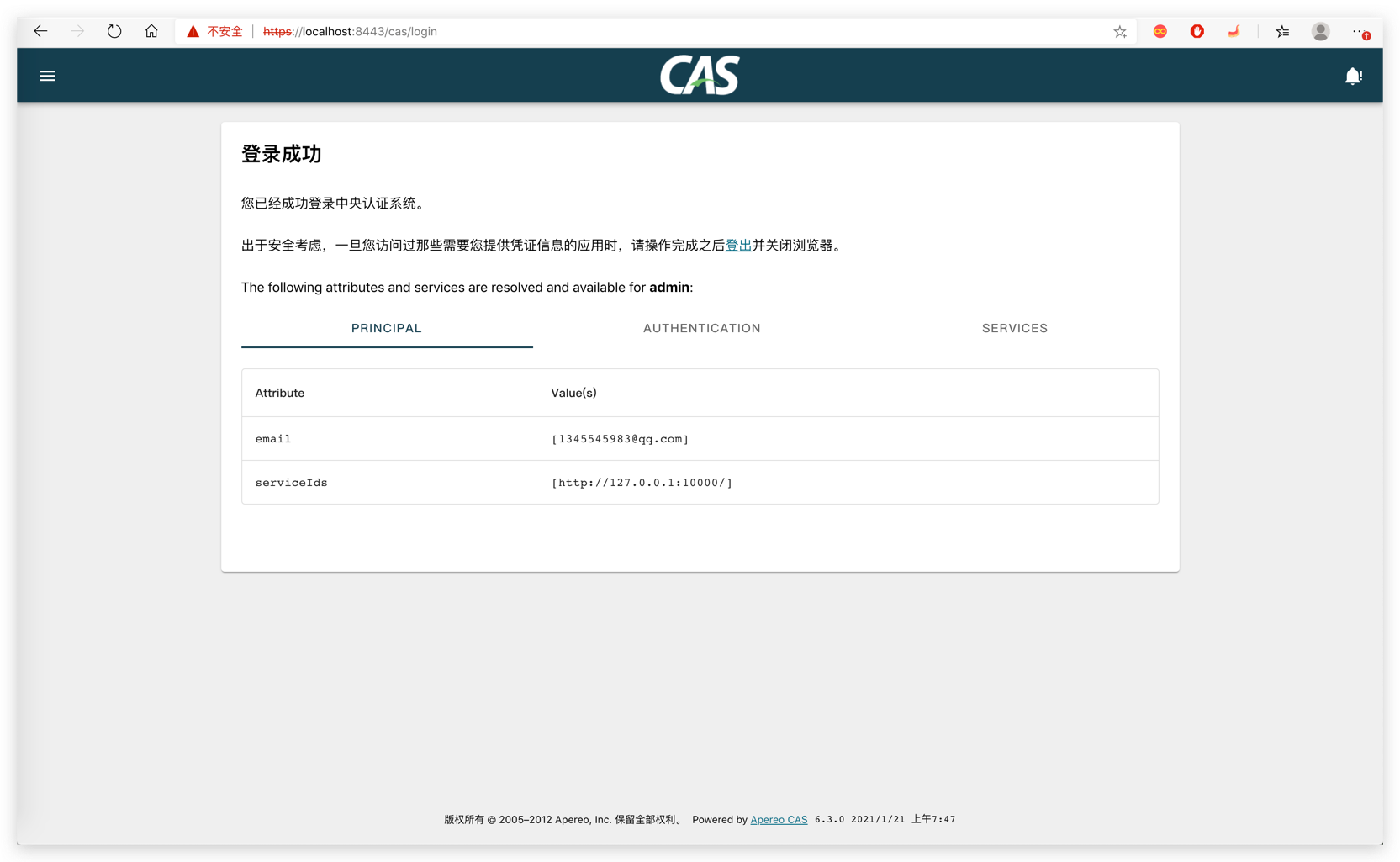Click the red insecure warning triangle
Screen dimensions: 1400x862
coord(193,31)
